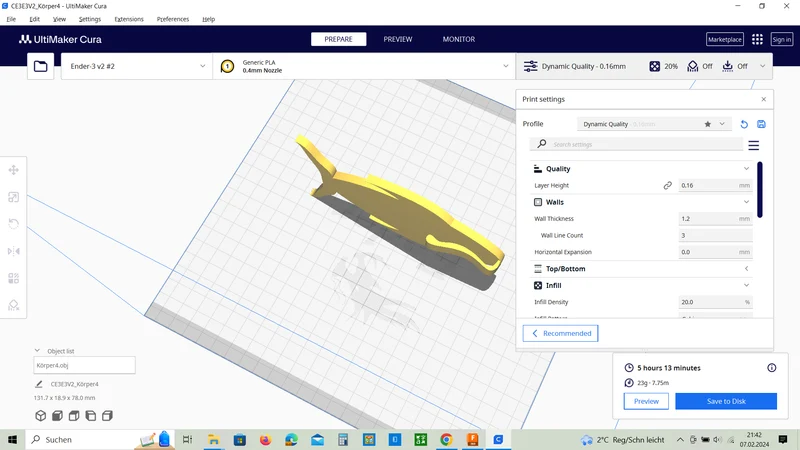Select the Rotate tool in left toolbar
Screen dimensions: 800x450
point(14,224)
